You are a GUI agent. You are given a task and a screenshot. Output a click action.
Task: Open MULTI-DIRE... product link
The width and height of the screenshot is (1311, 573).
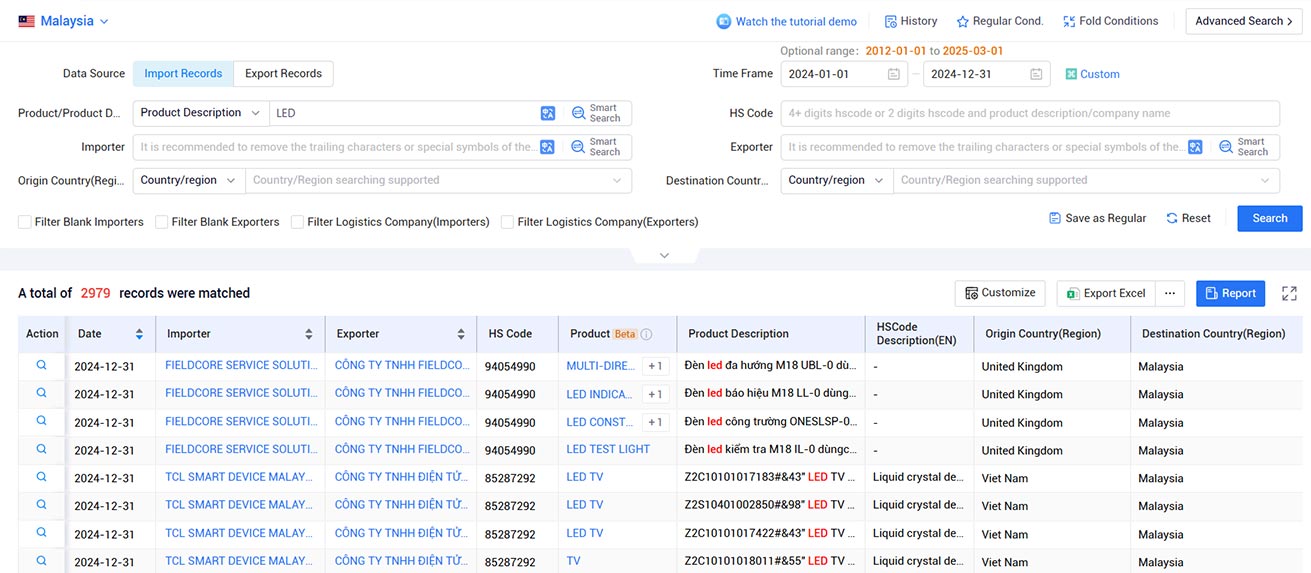(601, 366)
